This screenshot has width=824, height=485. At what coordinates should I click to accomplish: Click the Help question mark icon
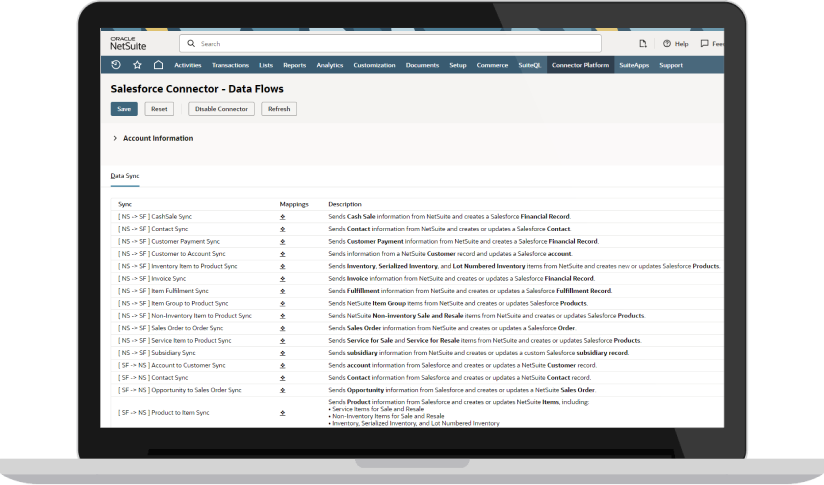667,44
